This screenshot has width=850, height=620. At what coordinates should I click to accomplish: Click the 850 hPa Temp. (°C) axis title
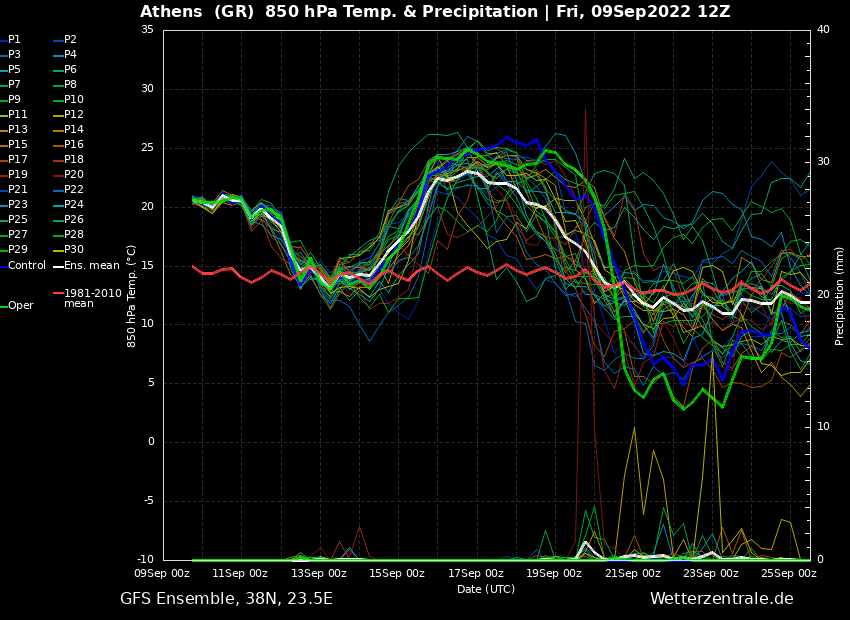click(132, 295)
